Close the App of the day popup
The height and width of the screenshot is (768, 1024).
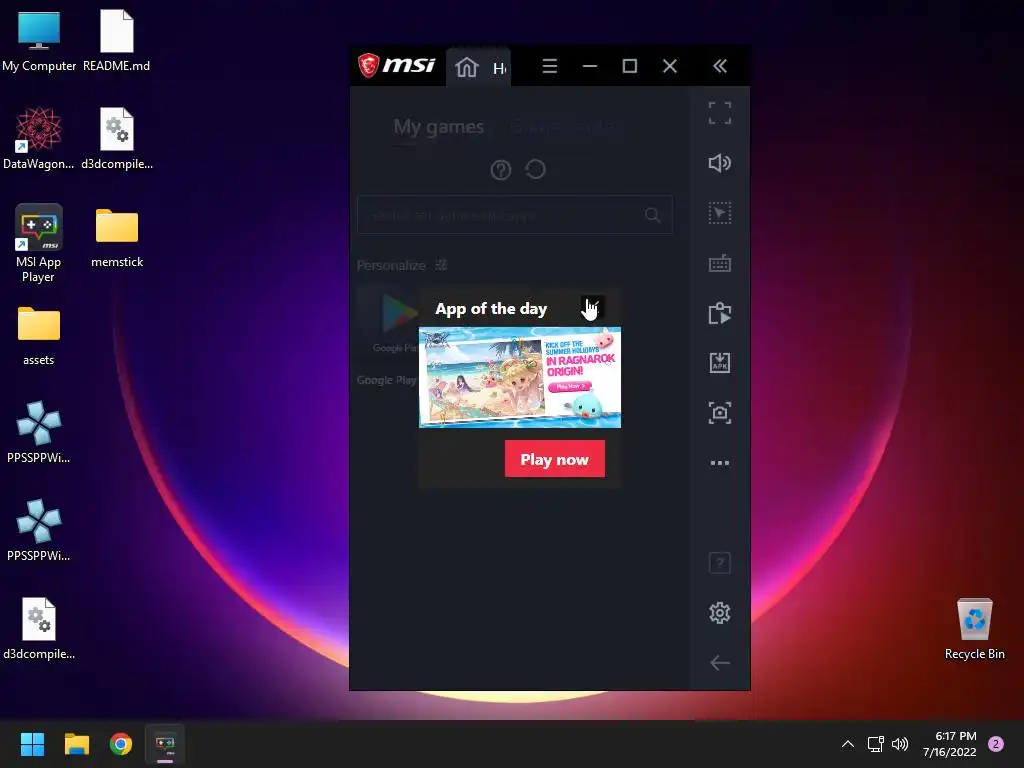click(x=592, y=308)
